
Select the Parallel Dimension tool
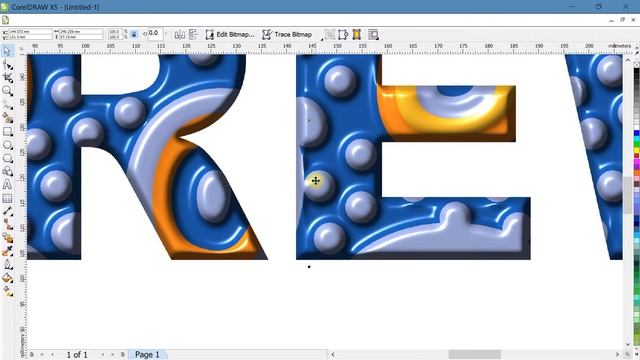click(x=7, y=211)
